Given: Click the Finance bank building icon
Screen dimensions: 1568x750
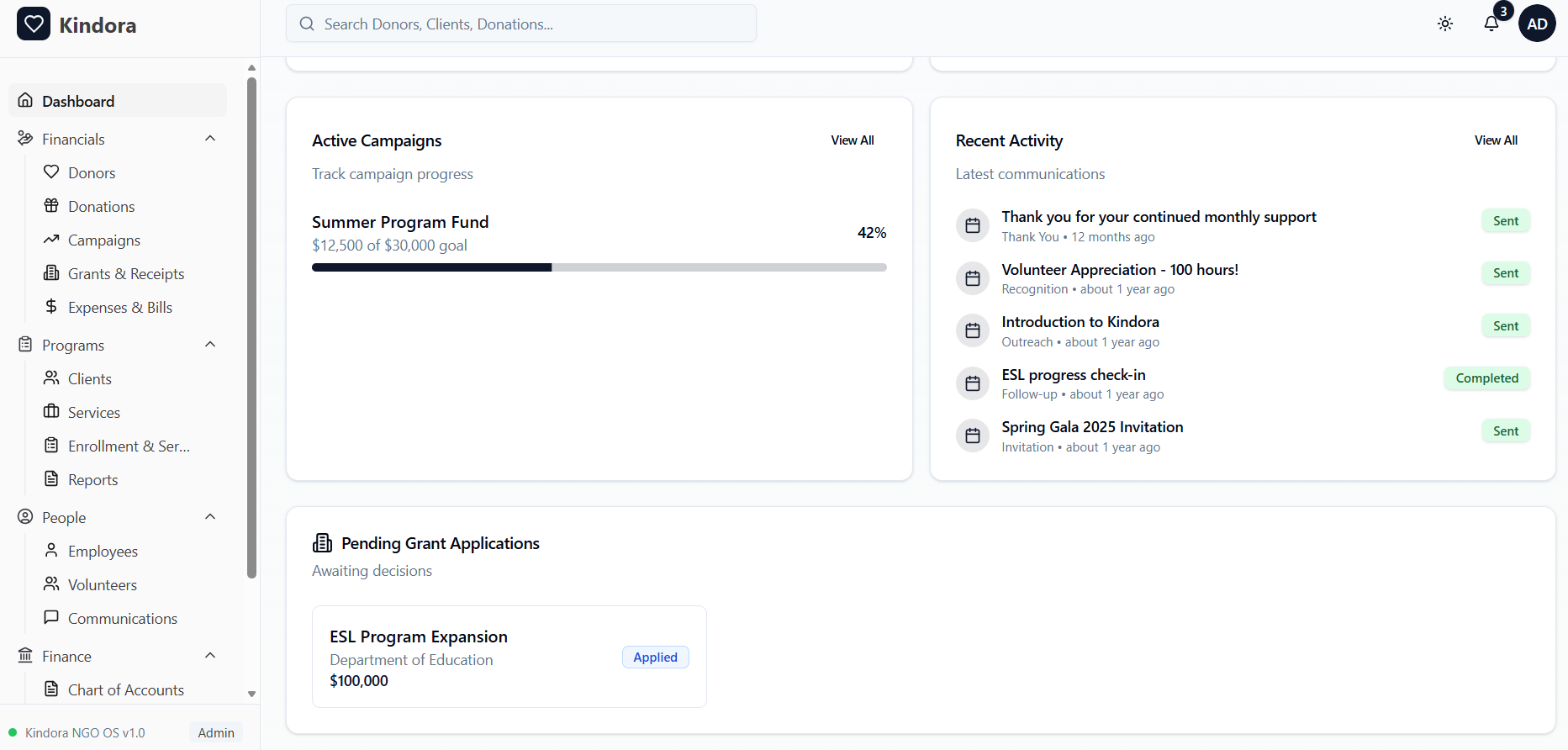Looking at the screenshot, I should tap(25, 655).
